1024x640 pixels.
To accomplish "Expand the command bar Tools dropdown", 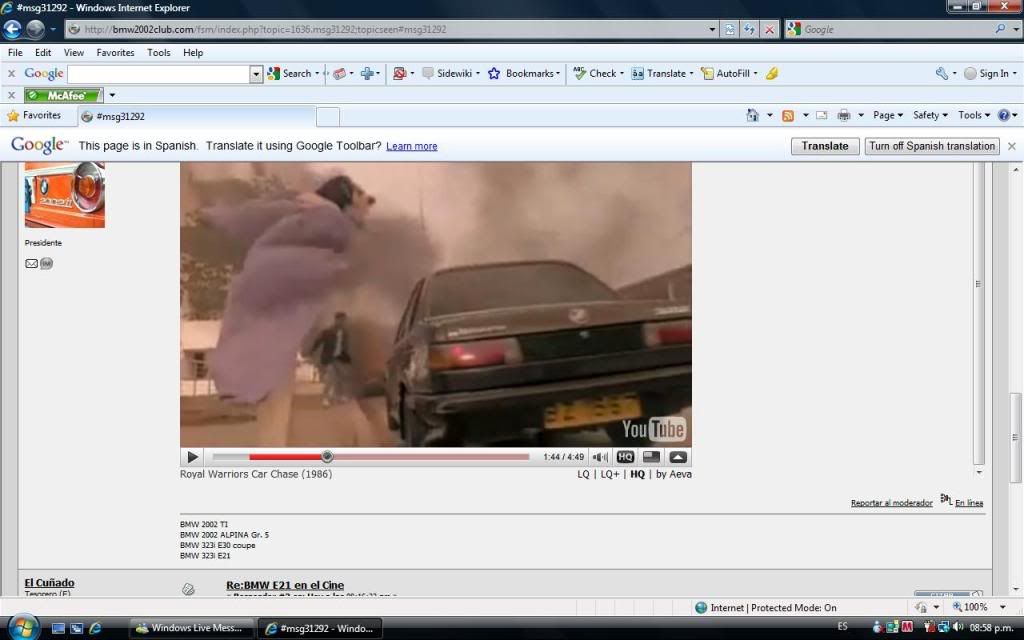I will tap(974, 115).
